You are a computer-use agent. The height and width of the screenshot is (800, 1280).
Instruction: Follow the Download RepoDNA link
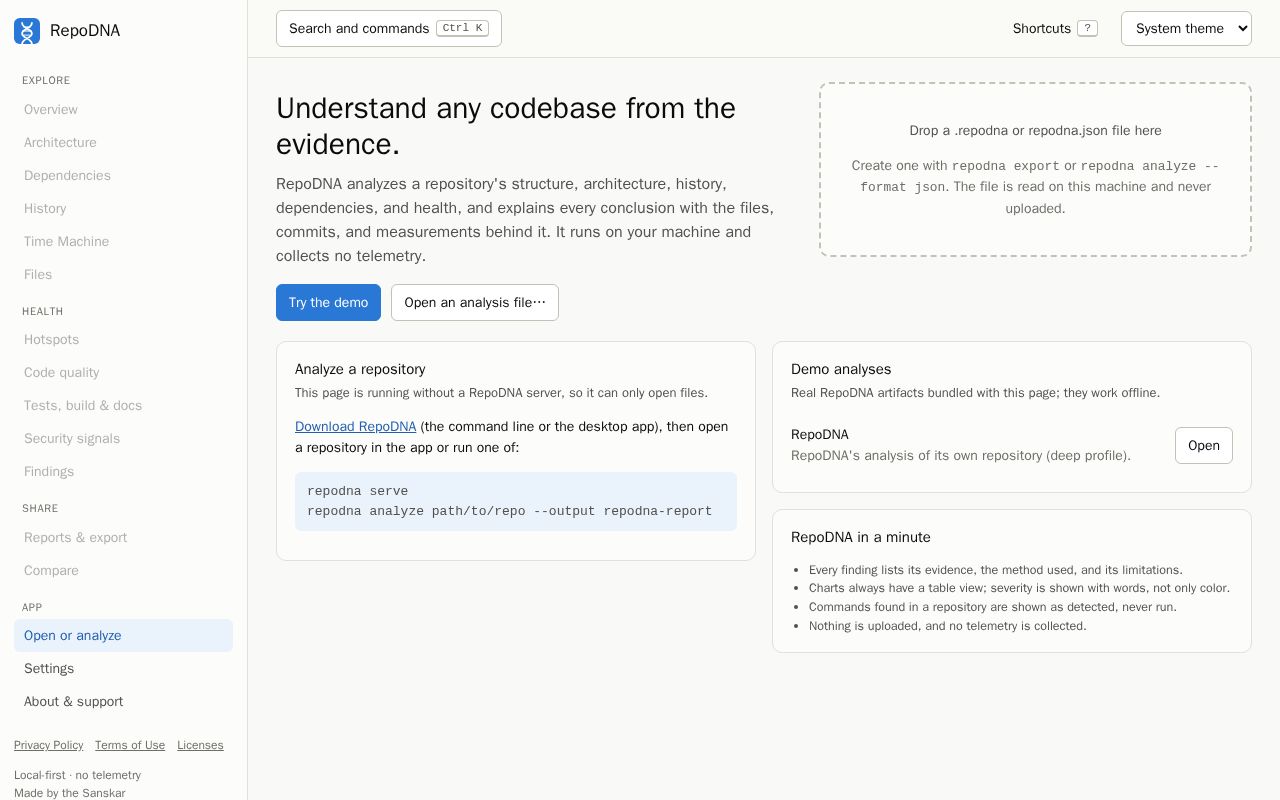point(355,426)
